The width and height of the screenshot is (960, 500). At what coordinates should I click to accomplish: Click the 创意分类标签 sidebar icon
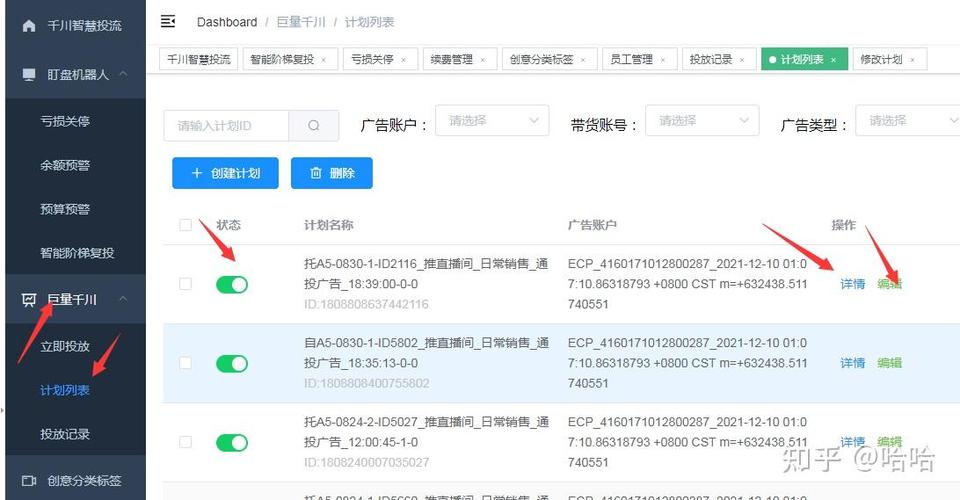pyautogui.click(x=29, y=480)
